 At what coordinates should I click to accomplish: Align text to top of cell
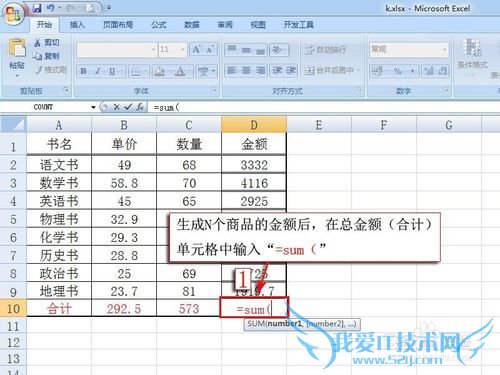(232, 50)
